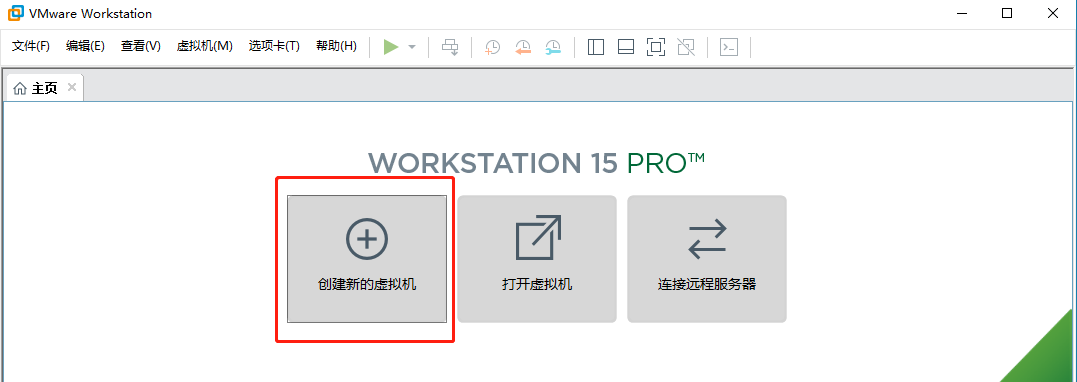Open the 查看(V) menu
Image resolution: width=1077 pixels, height=382 pixels.
[x=141, y=46]
